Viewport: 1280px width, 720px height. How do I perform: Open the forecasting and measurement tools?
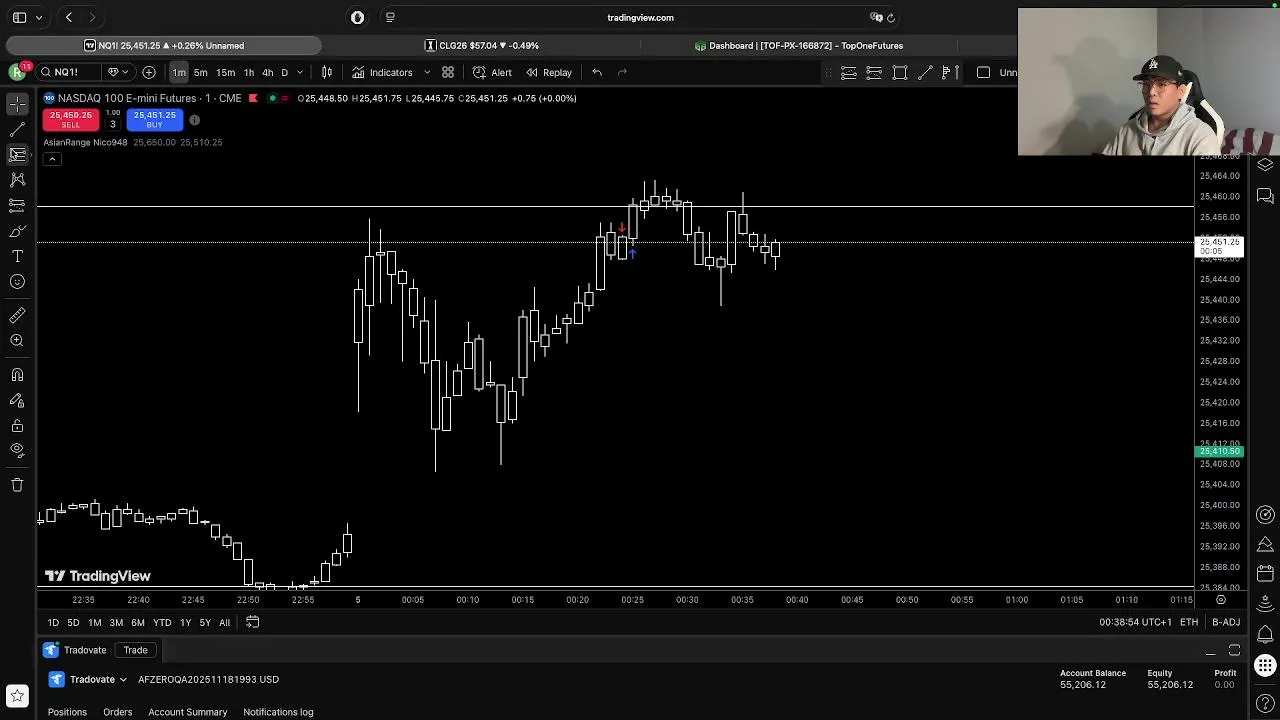17,205
